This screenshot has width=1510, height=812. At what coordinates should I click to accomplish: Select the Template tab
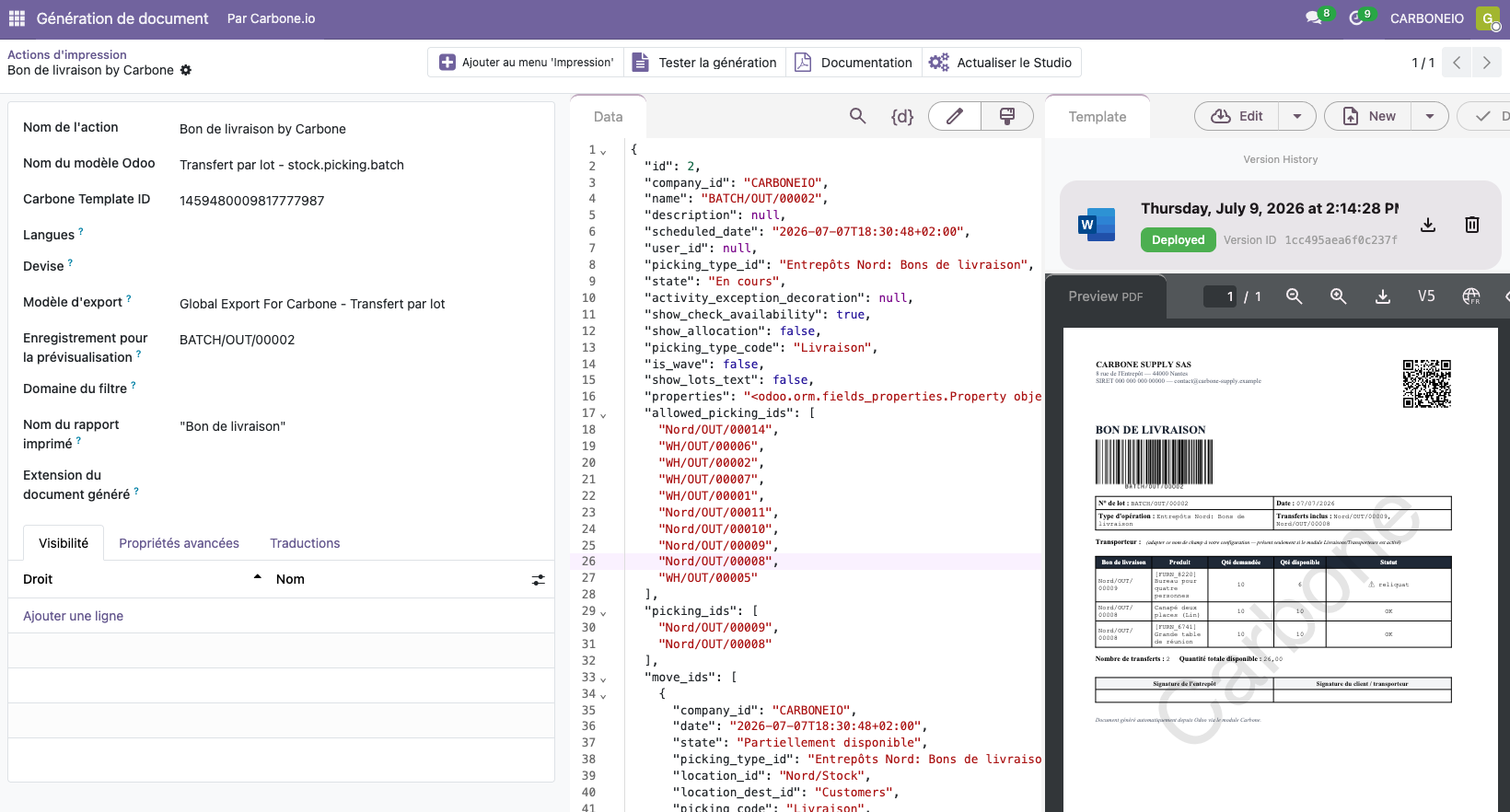1098,117
